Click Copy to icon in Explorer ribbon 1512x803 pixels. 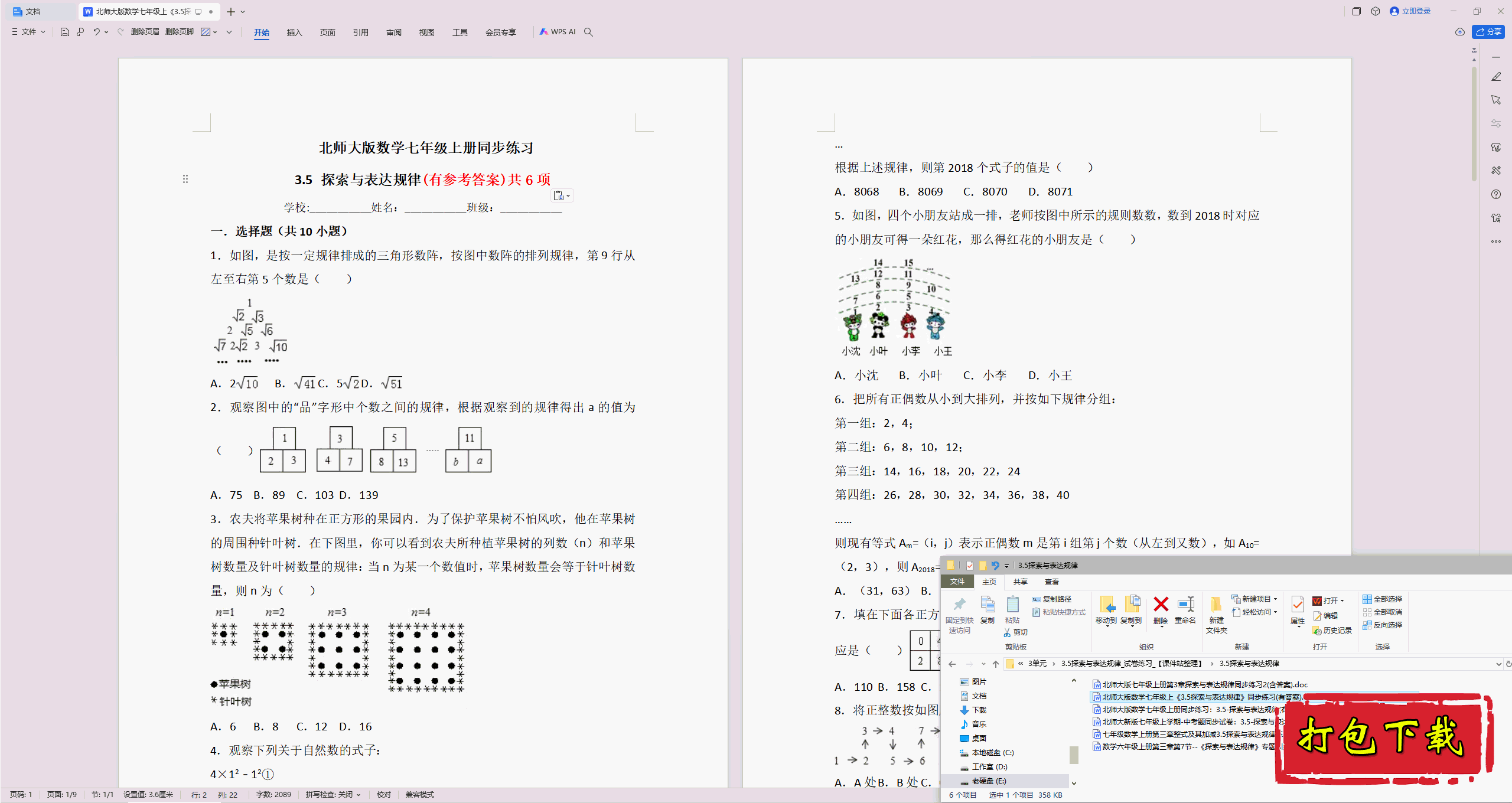[1132, 605]
